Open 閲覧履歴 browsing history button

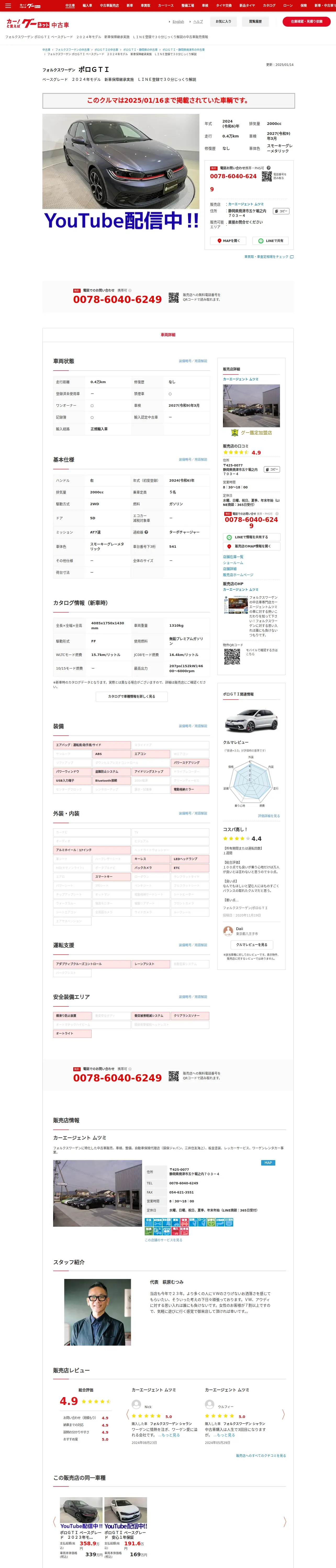255,21
